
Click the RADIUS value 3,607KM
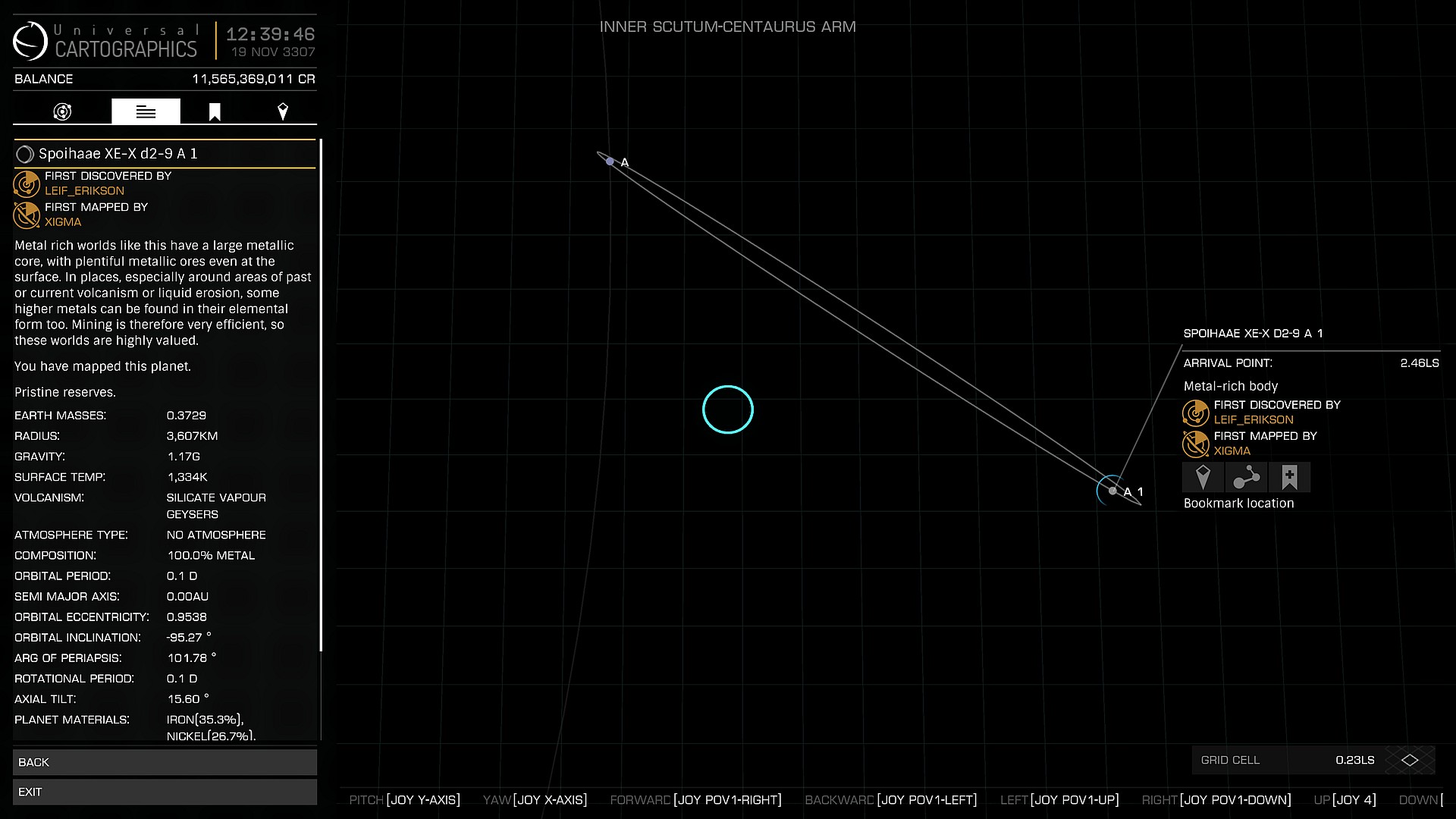coord(193,436)
